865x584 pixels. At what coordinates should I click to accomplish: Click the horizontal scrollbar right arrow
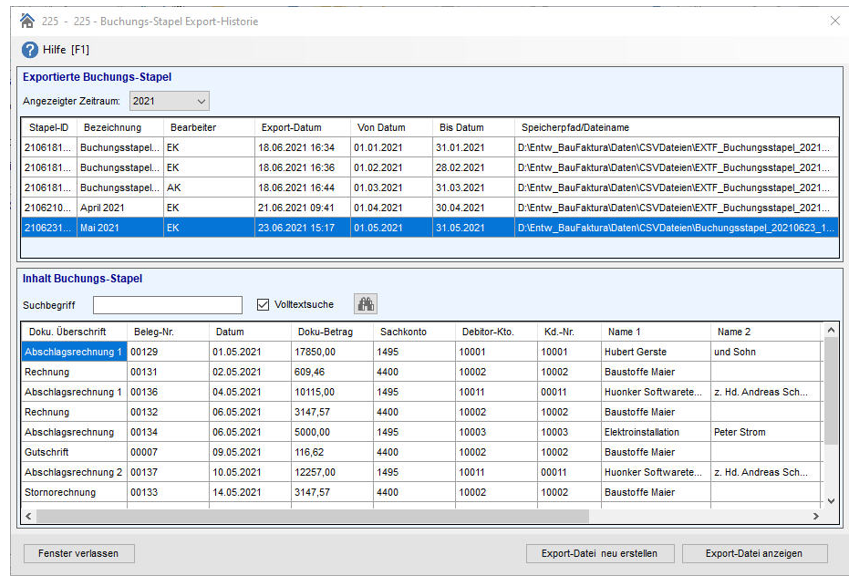click(816, 516)
